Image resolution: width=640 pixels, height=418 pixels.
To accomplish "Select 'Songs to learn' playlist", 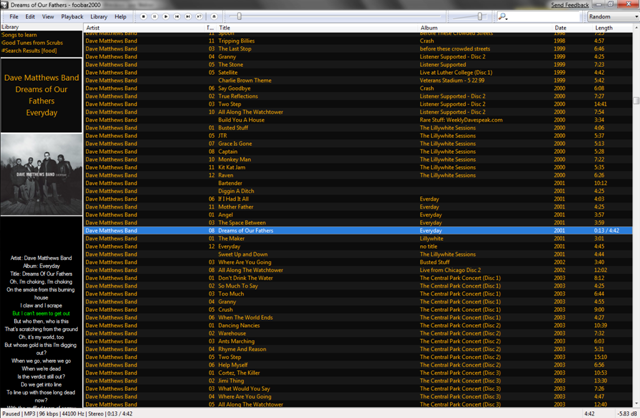I will click(x=19, y=35).
